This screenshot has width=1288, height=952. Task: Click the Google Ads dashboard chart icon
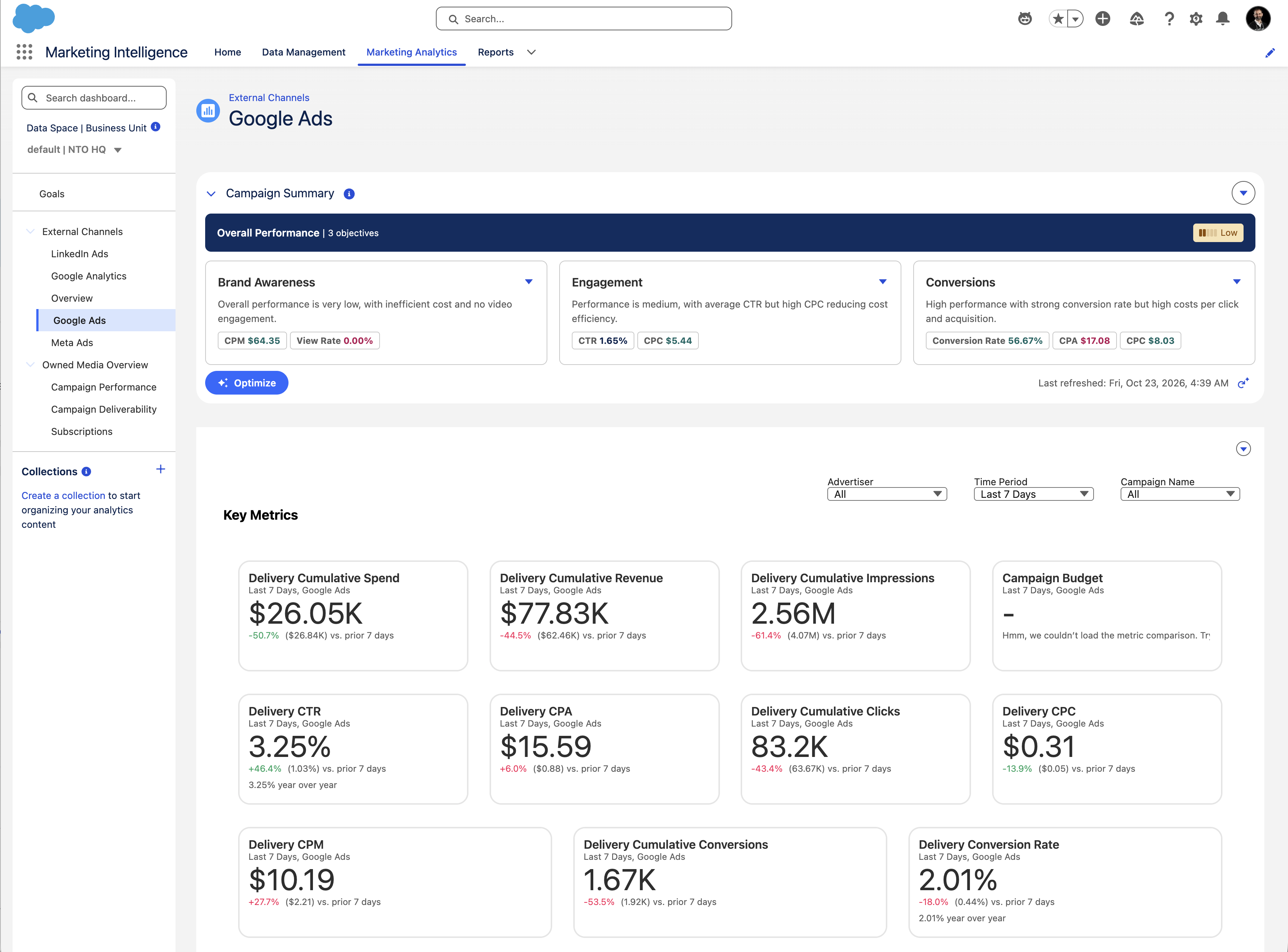click(208, 111)
